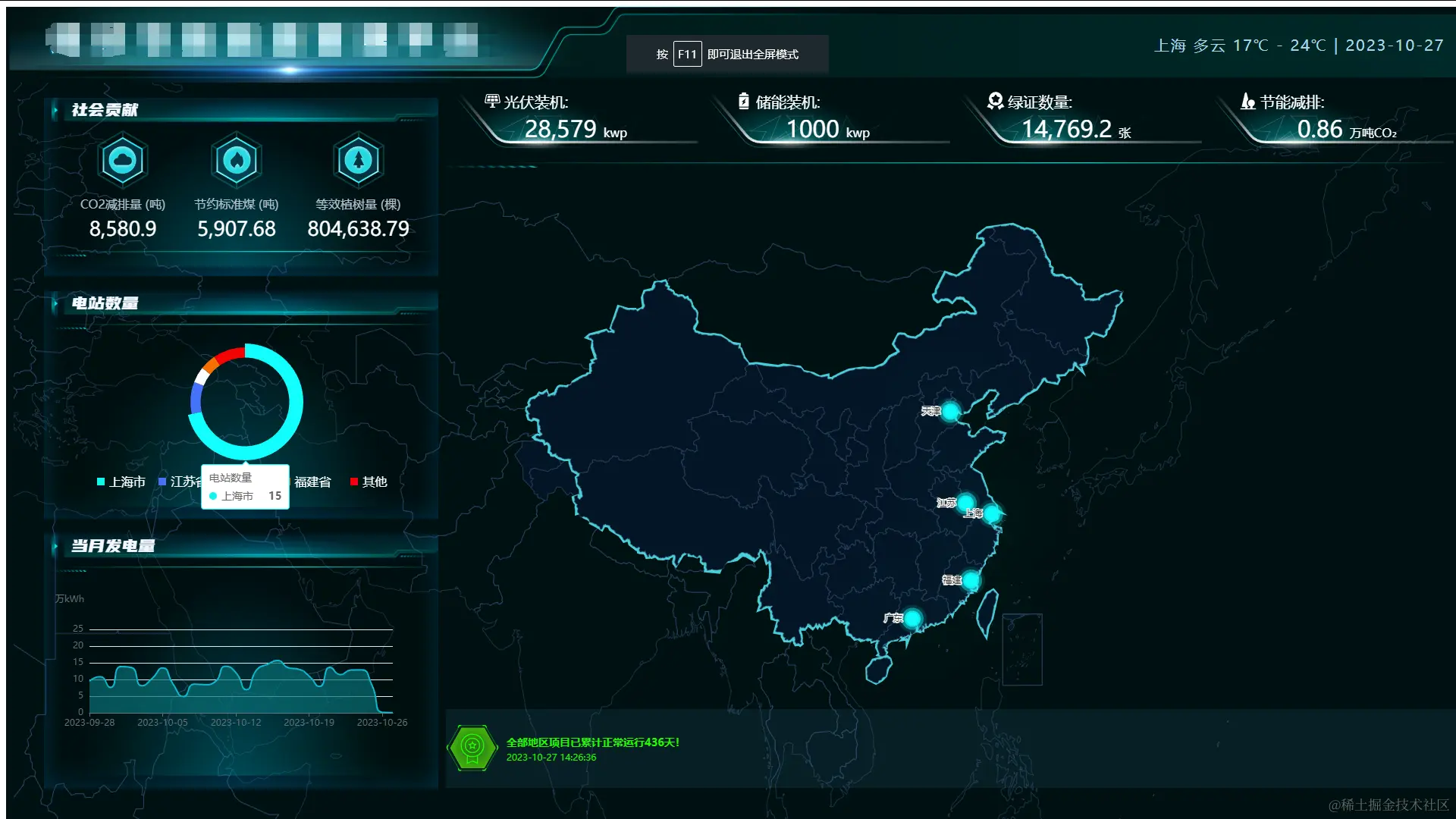This screenshot has width=1456, height=819.
Task: Select the 广东 glowing map point
Action: [x=912, y=619]
